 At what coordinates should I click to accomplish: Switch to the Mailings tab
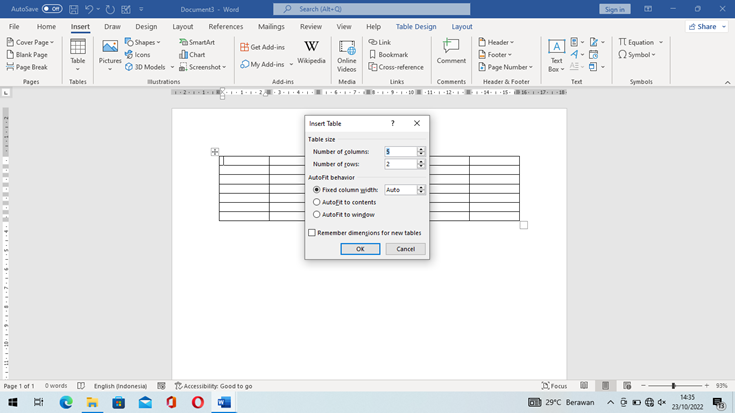(271, 27)
